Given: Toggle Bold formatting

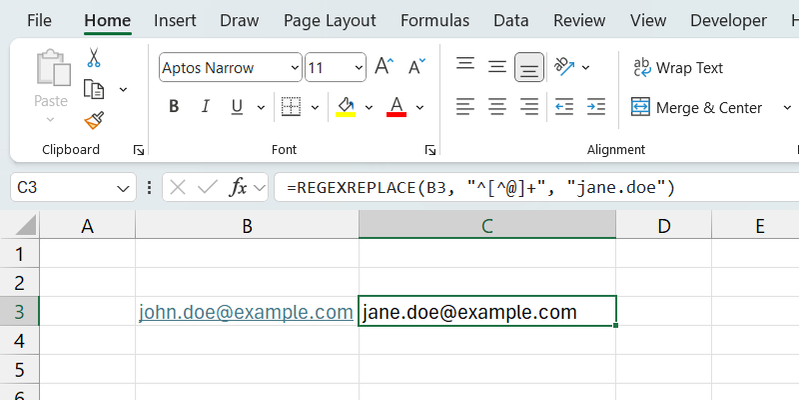Looking at the screenshot, I should point(173,107).
